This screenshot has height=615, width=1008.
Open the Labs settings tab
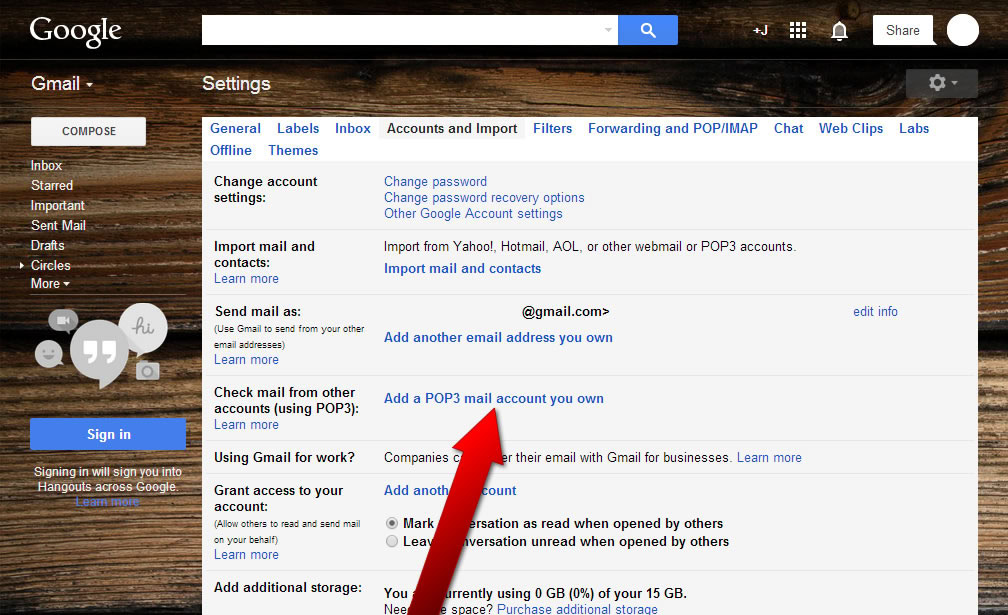[x=913, y=128]
